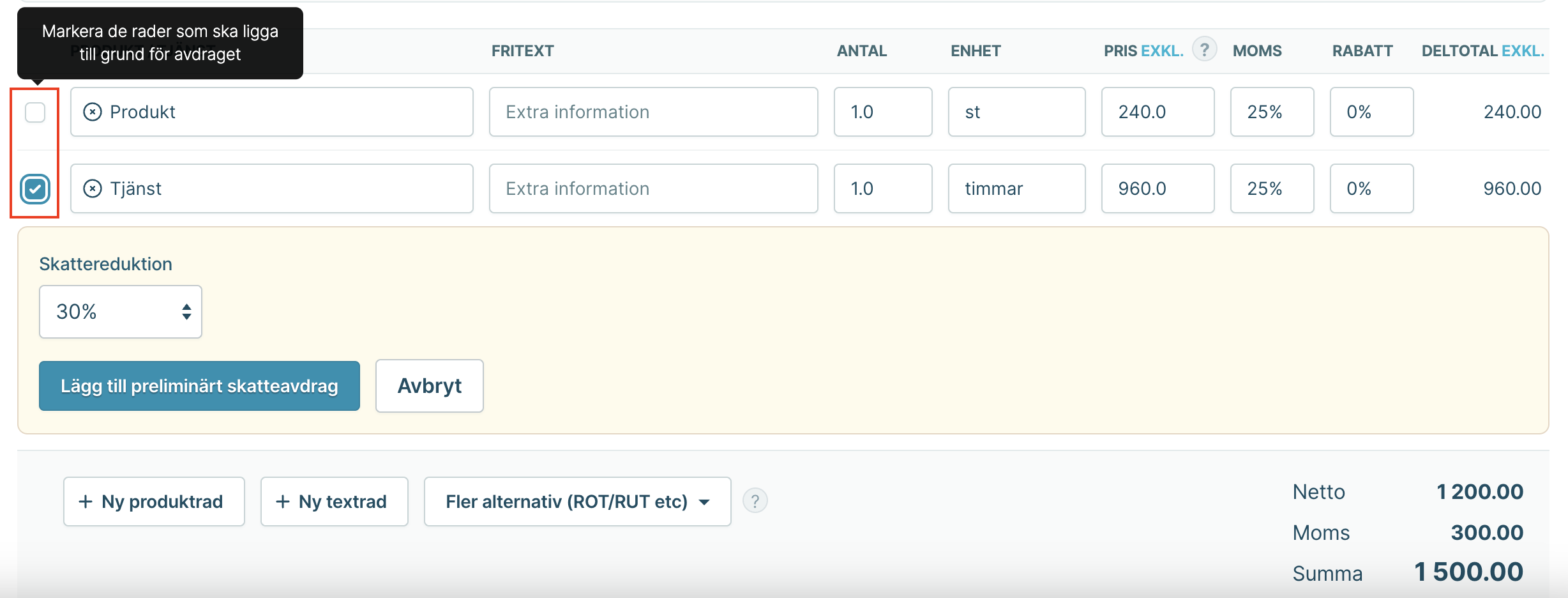Click Lägg till preliminärt skatteavdrag button
The height and width of the screenshot is (598, 1568).
point(199,386)
